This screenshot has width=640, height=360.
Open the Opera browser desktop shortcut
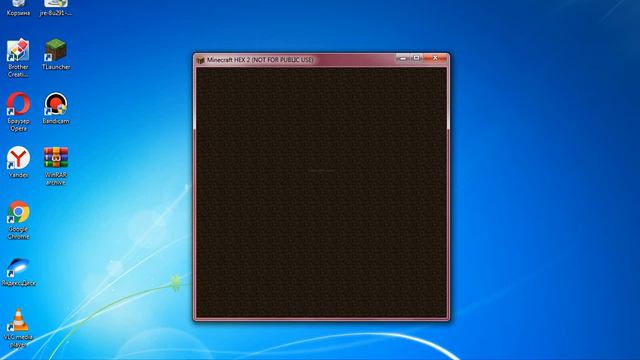(x=18, y=112)
